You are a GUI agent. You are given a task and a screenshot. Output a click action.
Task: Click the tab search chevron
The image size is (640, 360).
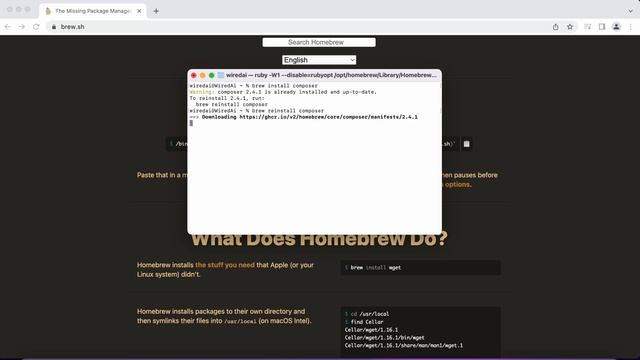(630, 11)
